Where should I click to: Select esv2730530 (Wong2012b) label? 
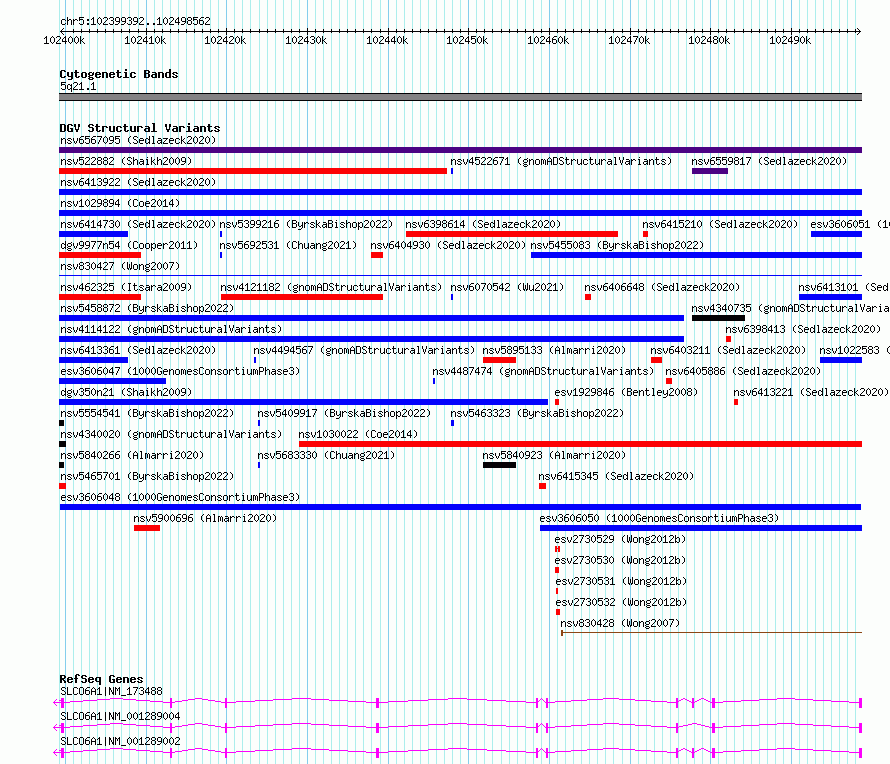(620, 560)
